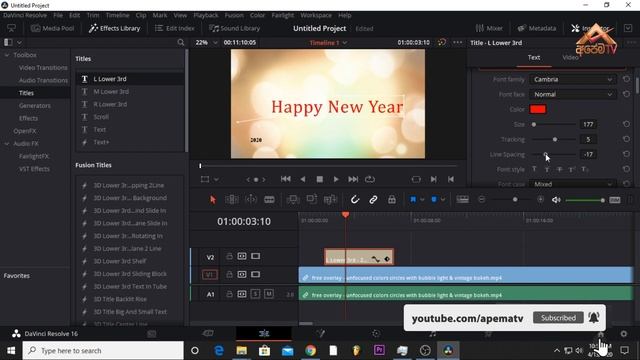Open the Edit Index panel

(x=174, y=28)
